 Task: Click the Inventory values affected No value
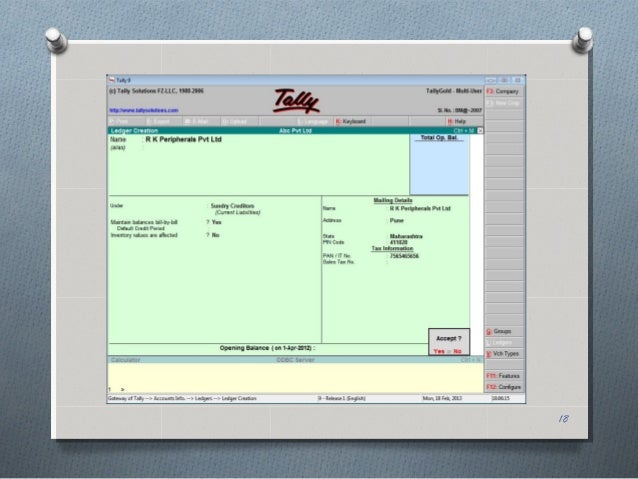coord(216,235)
